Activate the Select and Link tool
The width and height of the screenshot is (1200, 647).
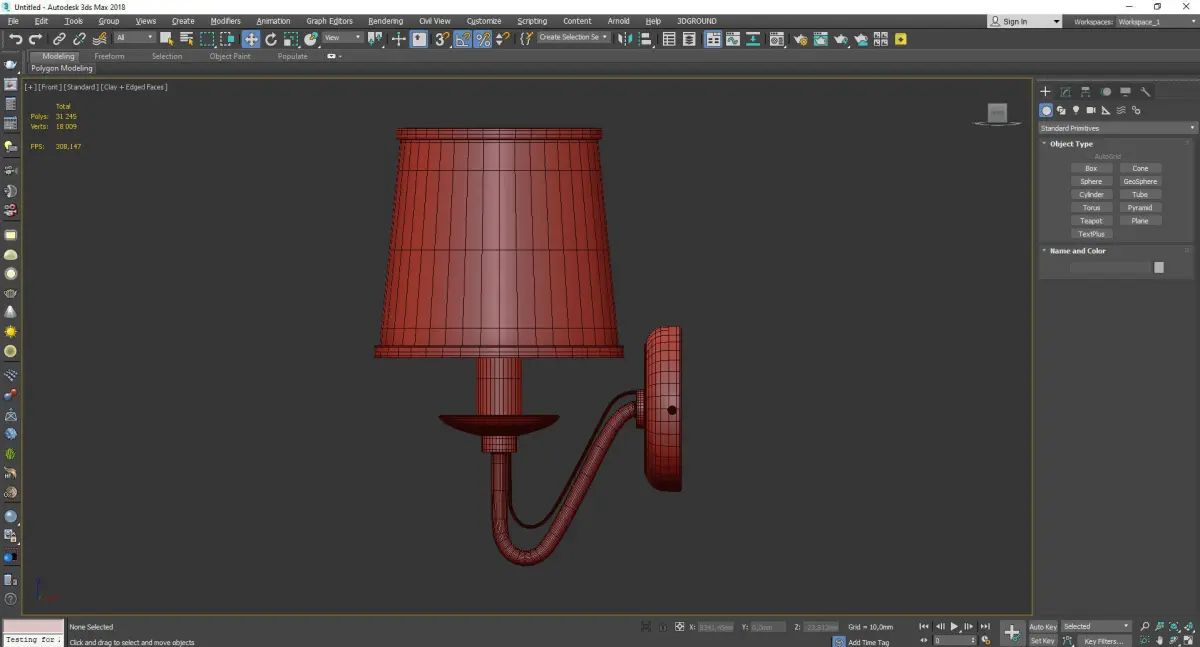tap(59, 39)
